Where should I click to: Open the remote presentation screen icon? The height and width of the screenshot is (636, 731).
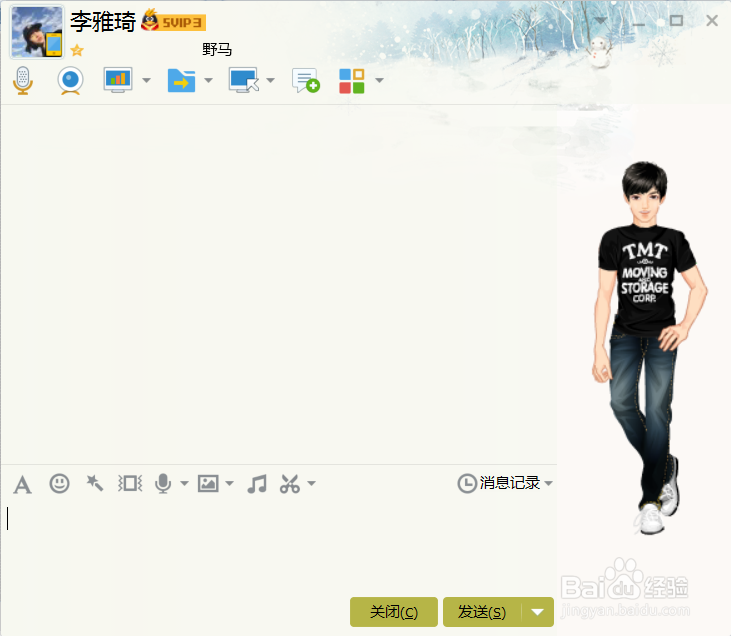pyautogui.click(x=118, y=80)
